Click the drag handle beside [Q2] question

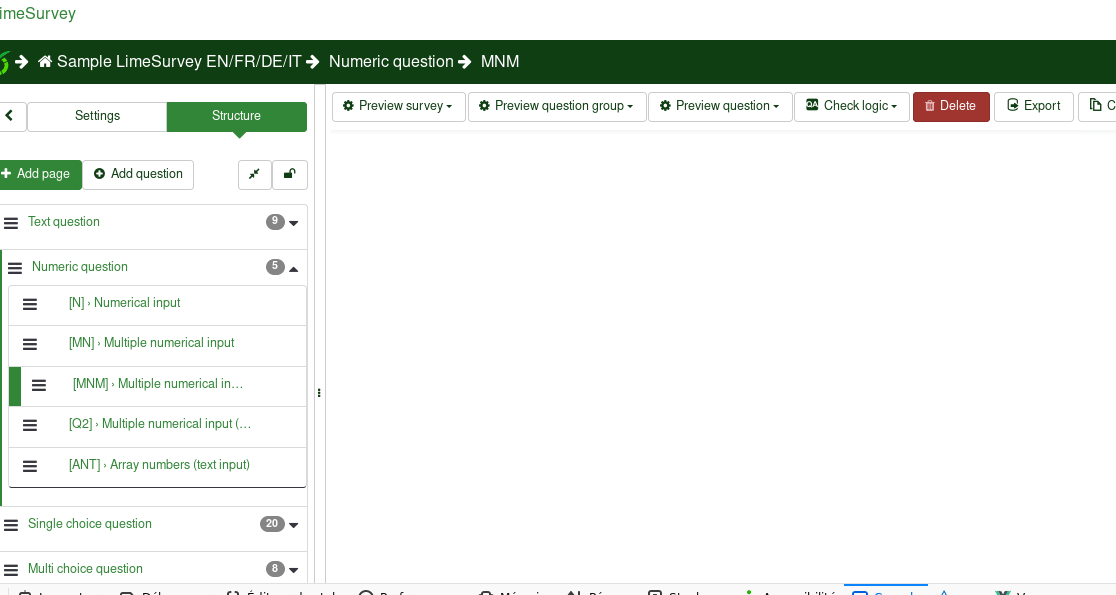[30, 426]
